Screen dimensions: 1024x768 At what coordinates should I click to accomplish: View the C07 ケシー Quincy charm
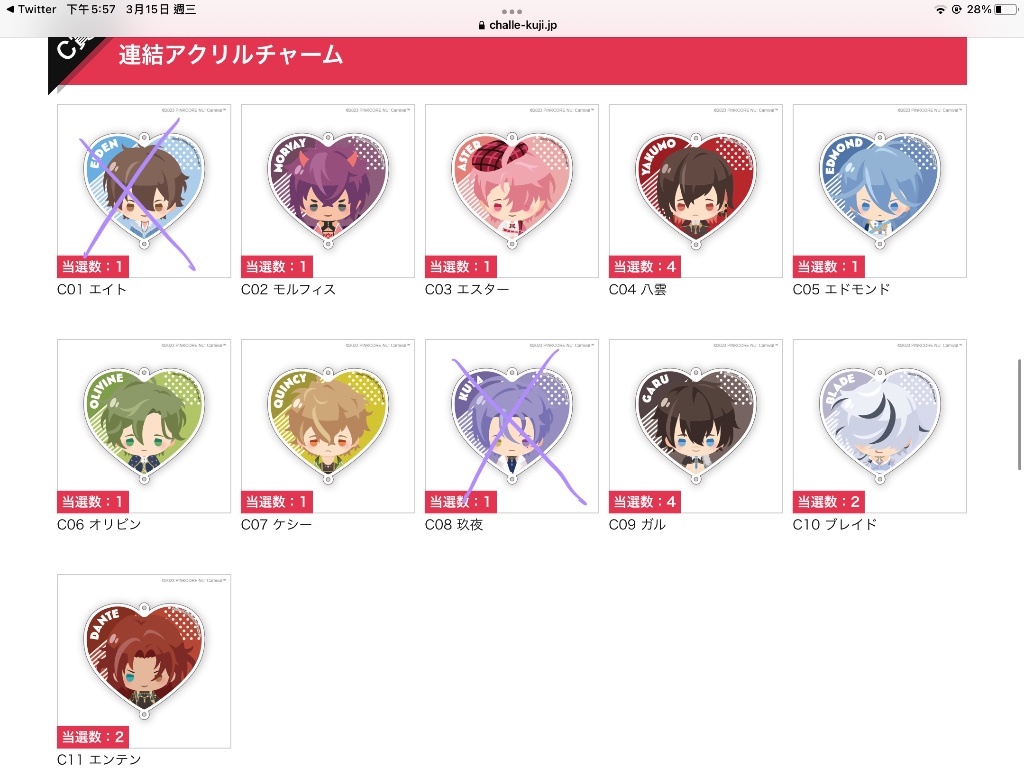pos(328,426)
